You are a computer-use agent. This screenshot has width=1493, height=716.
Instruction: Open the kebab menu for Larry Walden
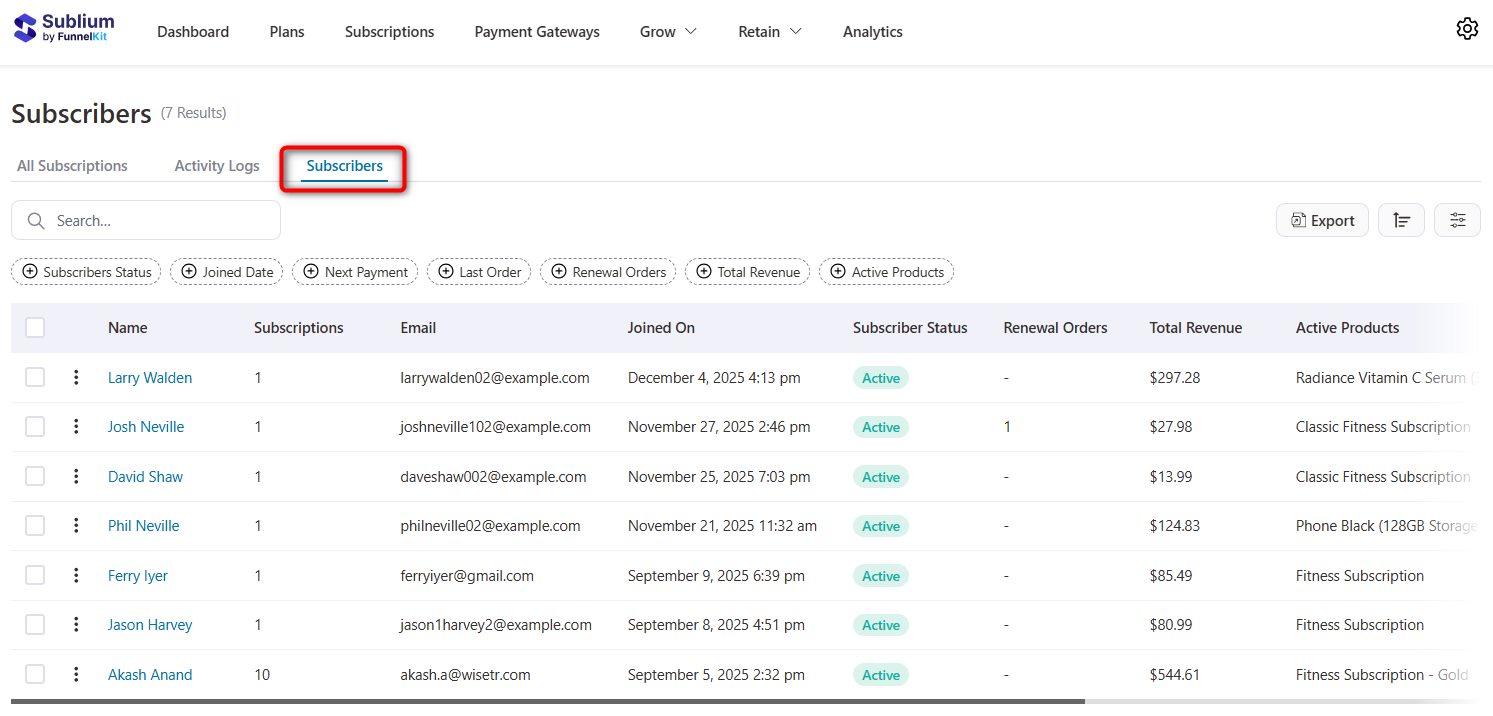point(76,377)
